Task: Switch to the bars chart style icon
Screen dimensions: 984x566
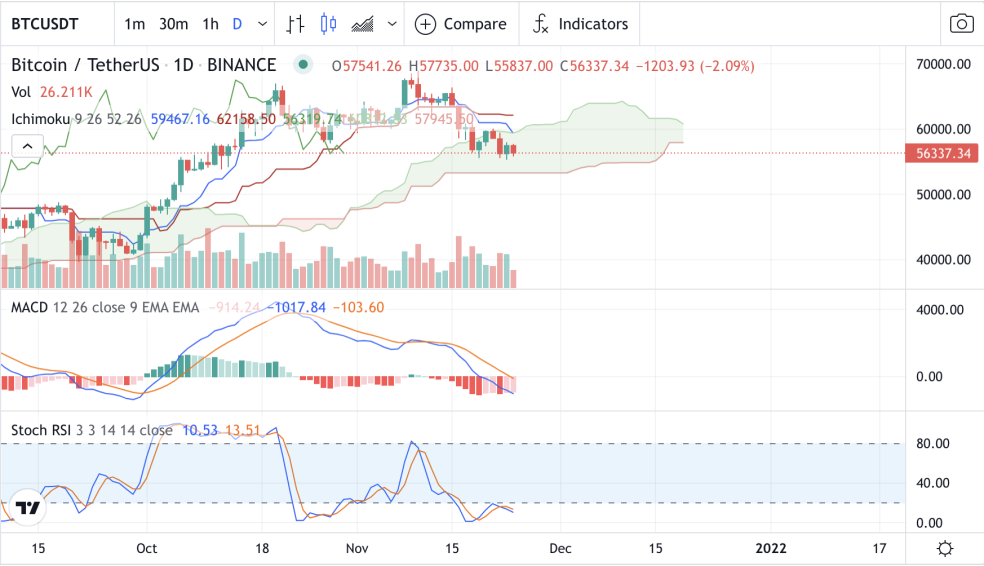Action: coord(295,24)
